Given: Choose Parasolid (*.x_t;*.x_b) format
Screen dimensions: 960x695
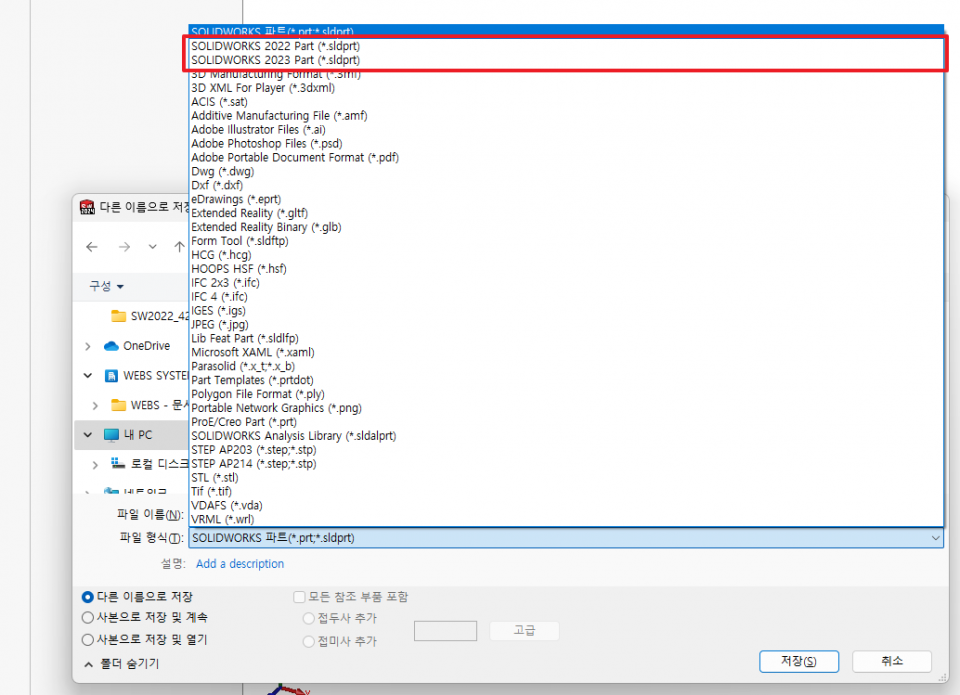Looking at the screenshot, I should [566, 367].
